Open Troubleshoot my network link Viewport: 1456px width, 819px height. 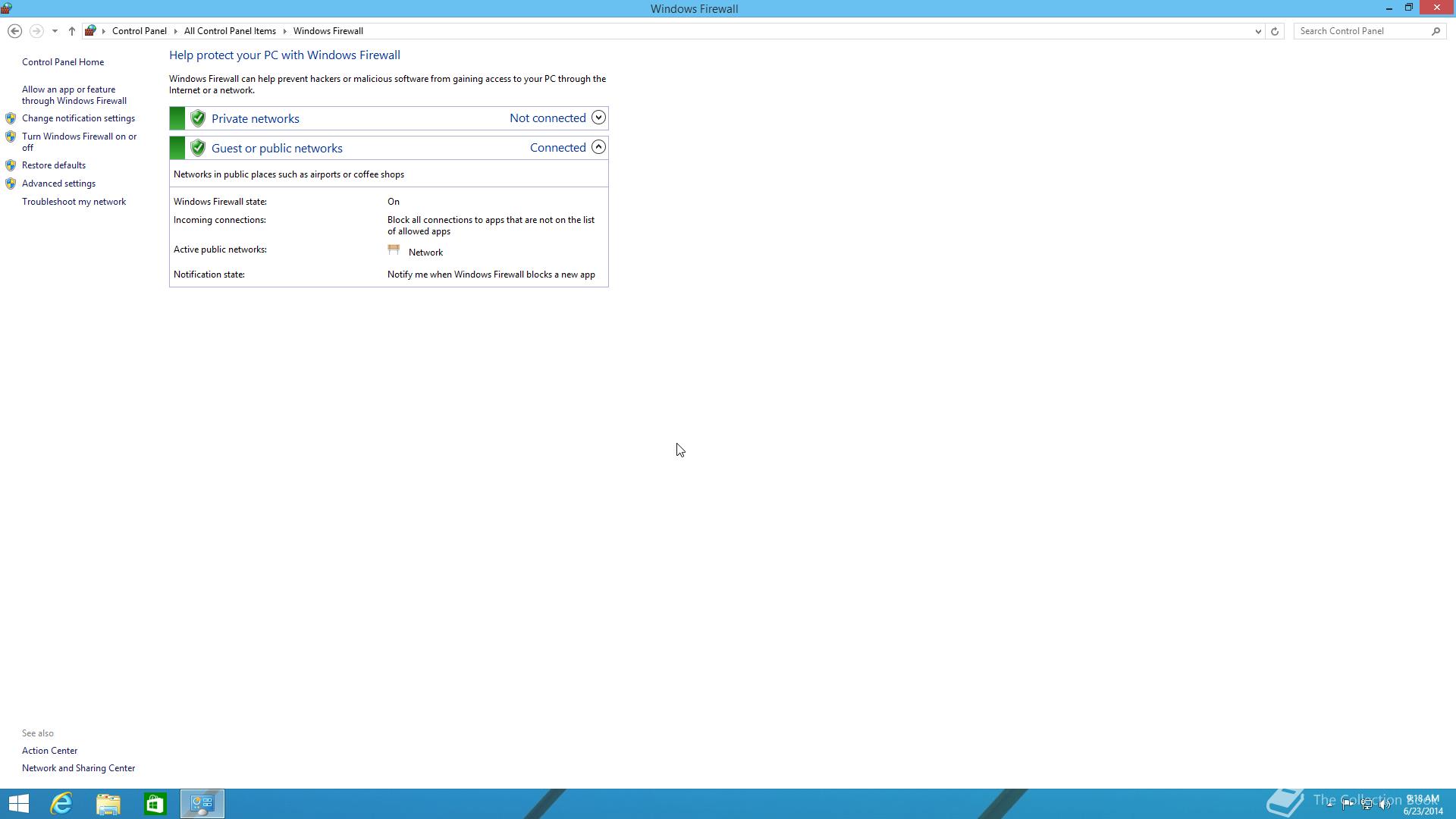pyautogui.click(x=74, y=202)
